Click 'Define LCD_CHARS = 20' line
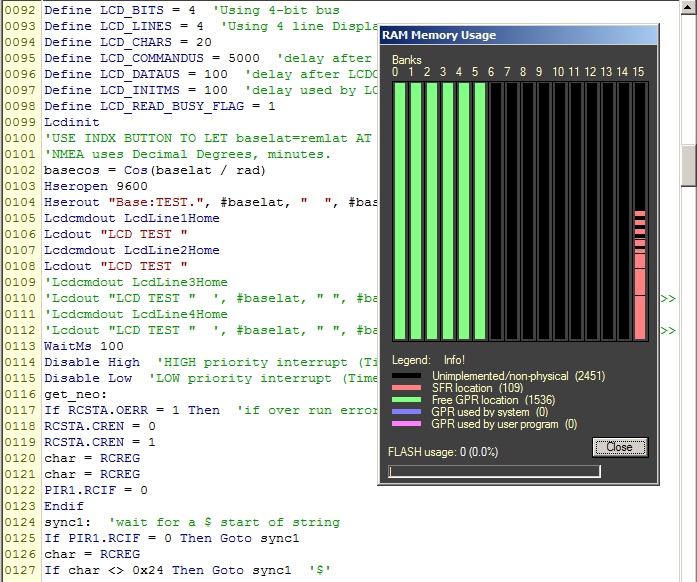The width and height of the screenshot is (697, 582). 128,42
